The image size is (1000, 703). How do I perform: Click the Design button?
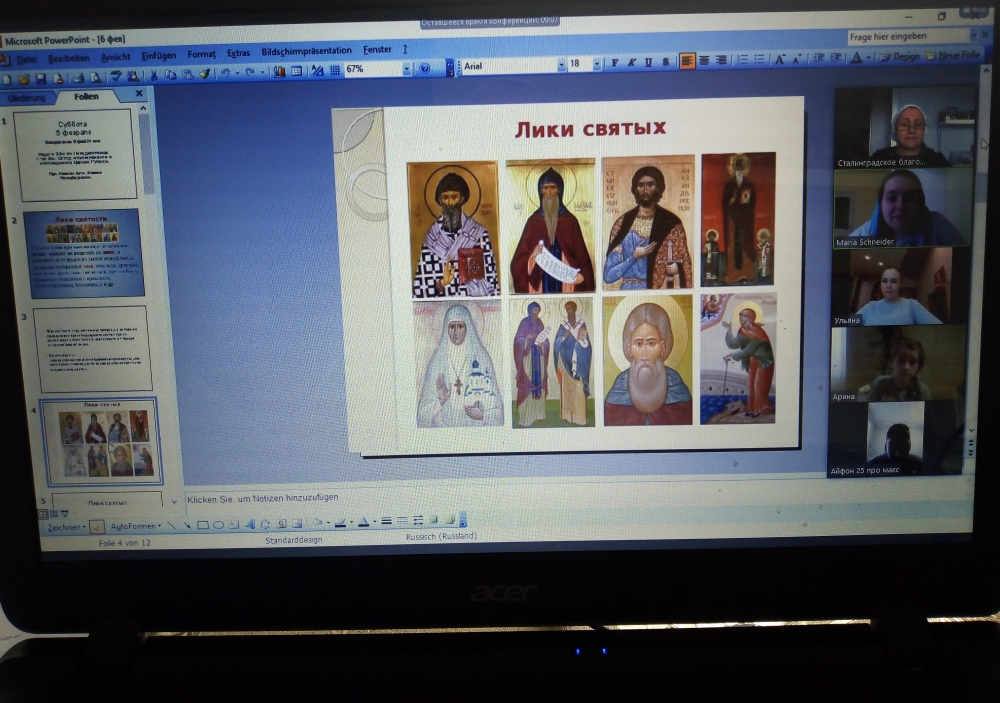tap(900, 57)
